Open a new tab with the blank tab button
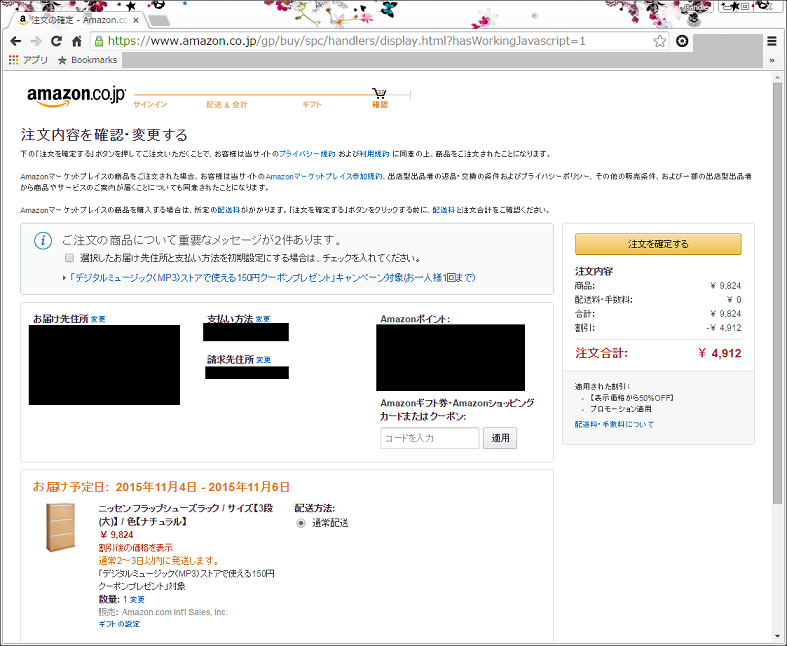 click(x=159, y=21)
